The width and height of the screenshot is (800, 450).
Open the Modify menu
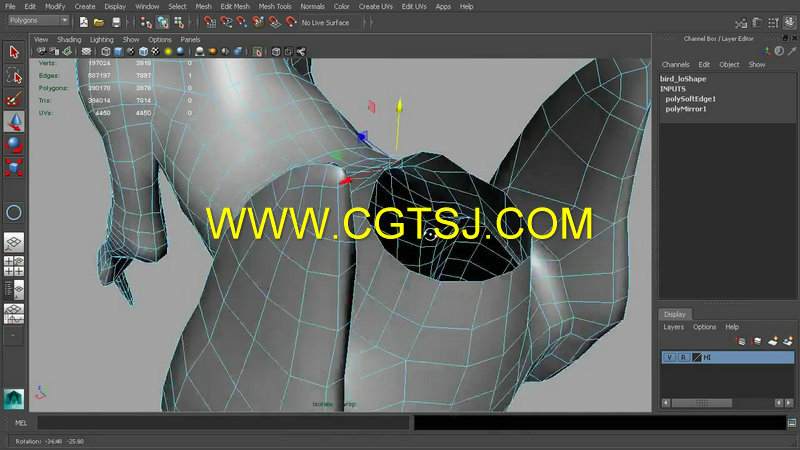(x=55, y=7)
